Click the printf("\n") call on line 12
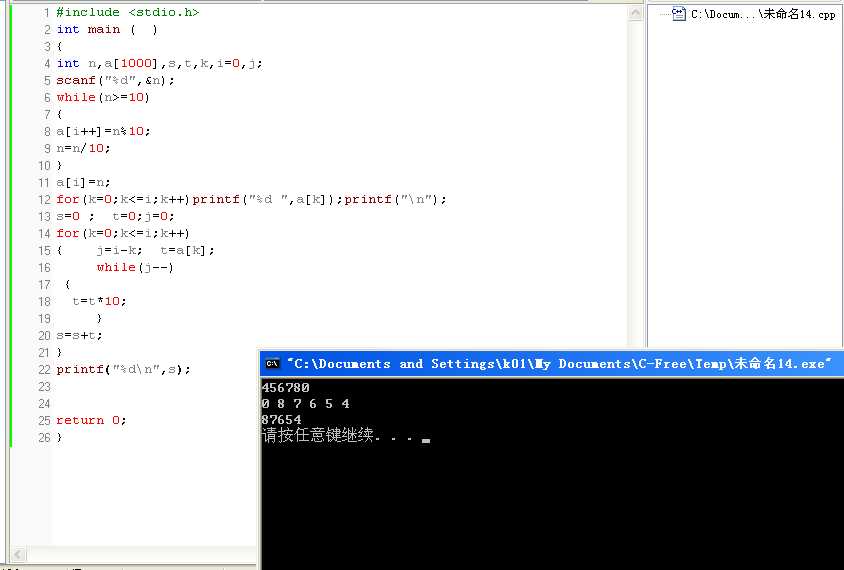This screenshot has height=570, width=844. [396, 199]
